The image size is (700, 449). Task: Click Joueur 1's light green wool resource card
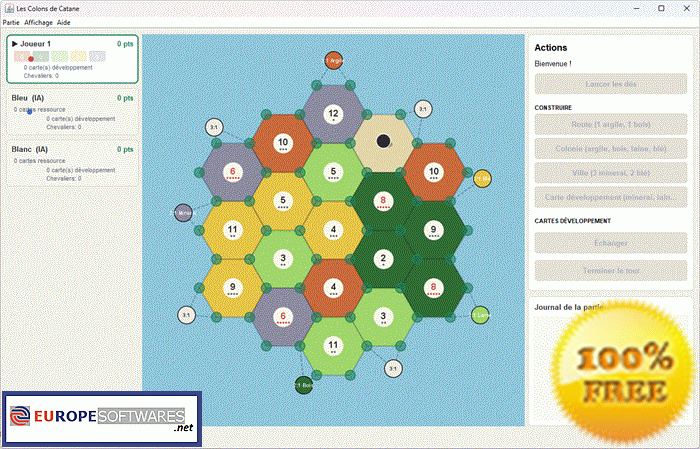coord(59,56)
